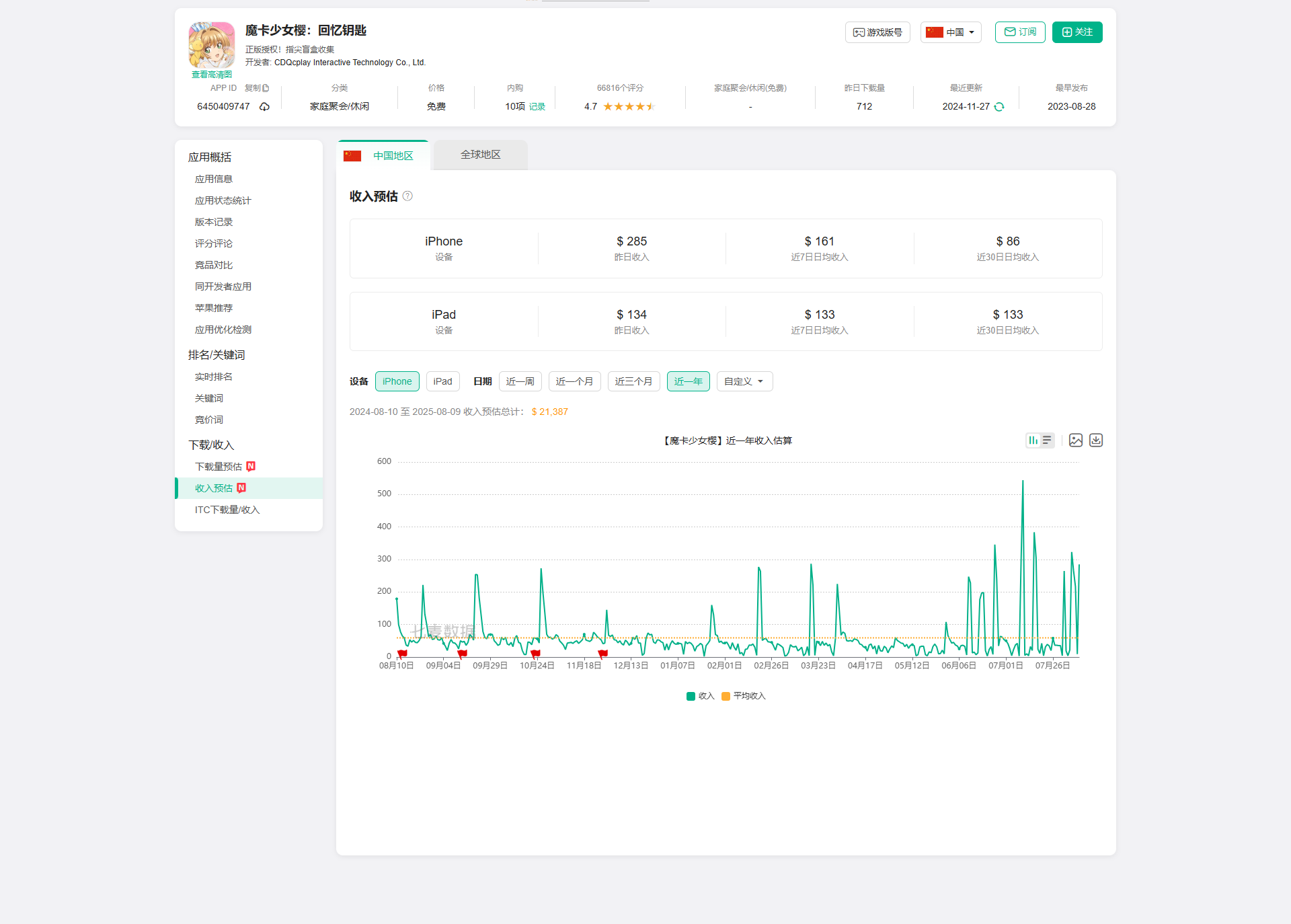The width and height of the screenshot is (1291, 924).
Task: Open 同开发者应用 in sidebar
Action: click(x=223, y=286)
